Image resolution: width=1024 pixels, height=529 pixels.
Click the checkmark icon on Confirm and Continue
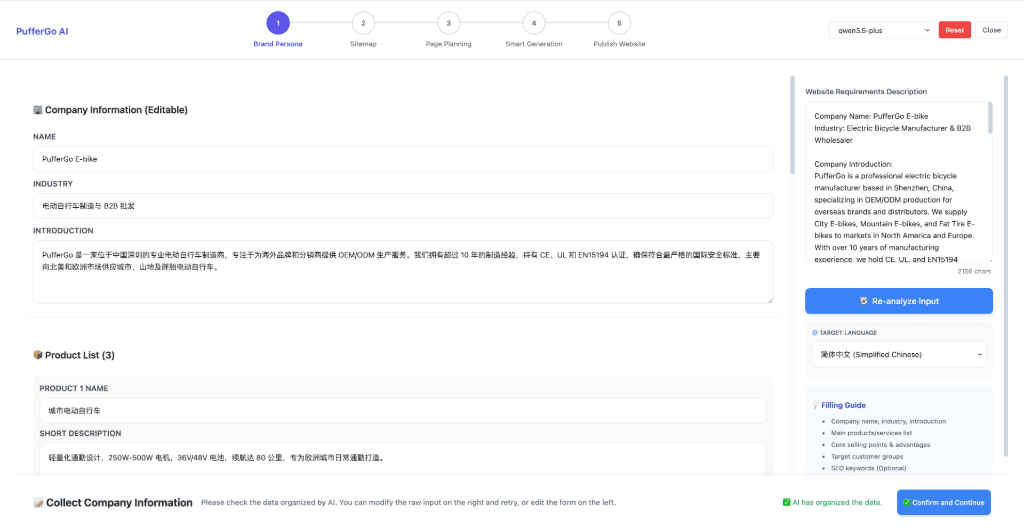click(x=906, y=502)
